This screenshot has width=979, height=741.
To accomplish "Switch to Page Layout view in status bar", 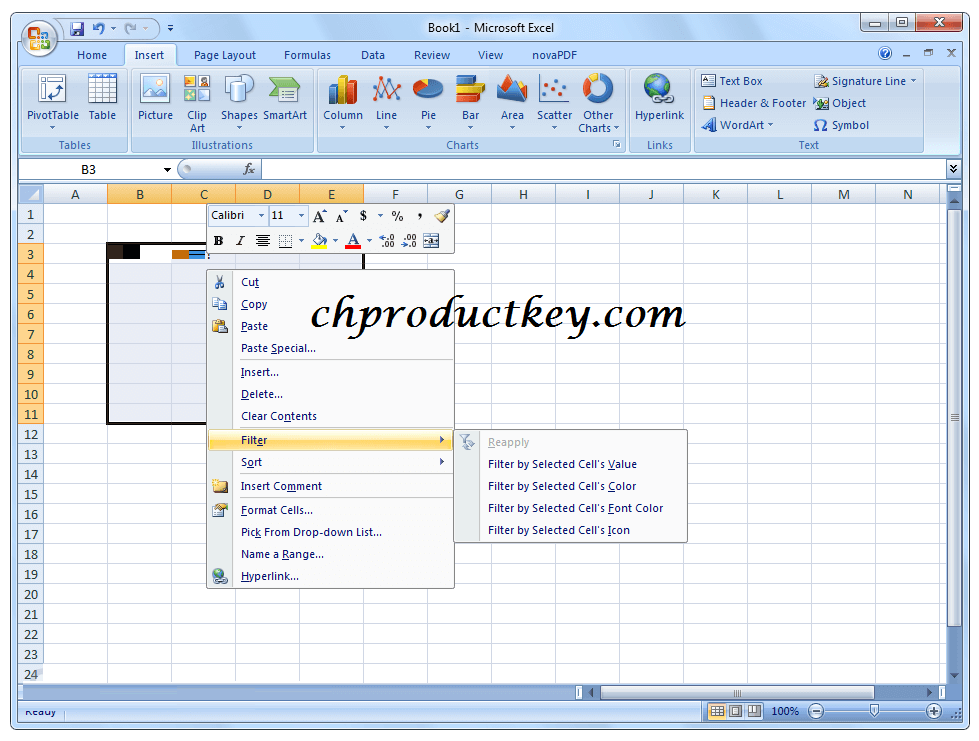I will tap(735, 711).
